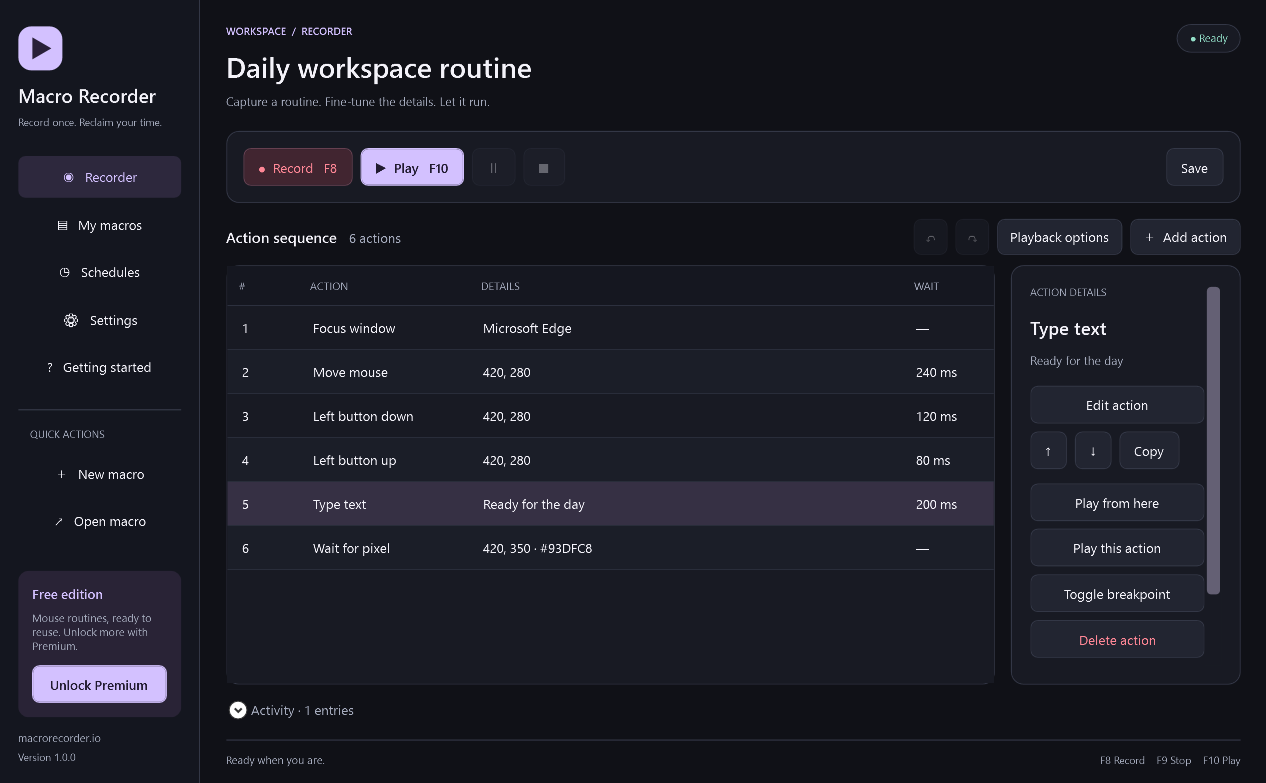Image resolution: width=1266 pixels, height=783 pixels.
Task: Play the macro using Play F10
Action: pyautogui.click(x=412, y=168)
